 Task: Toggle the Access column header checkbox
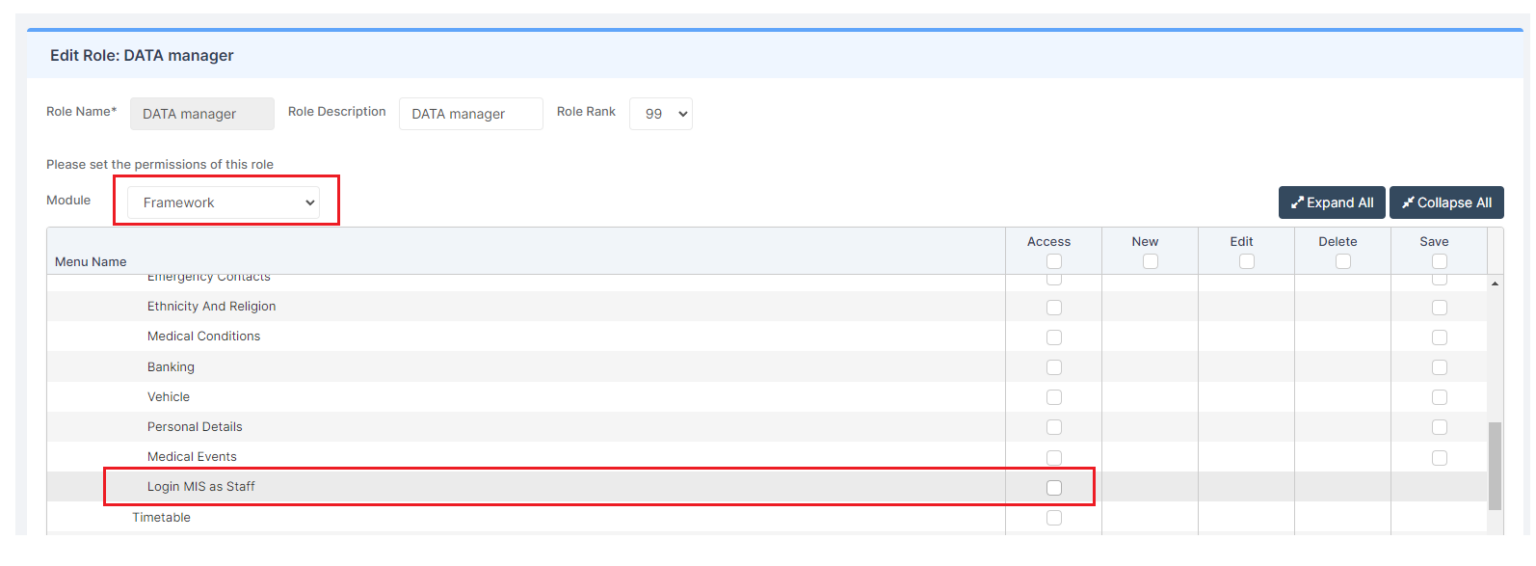[1054, 261]
